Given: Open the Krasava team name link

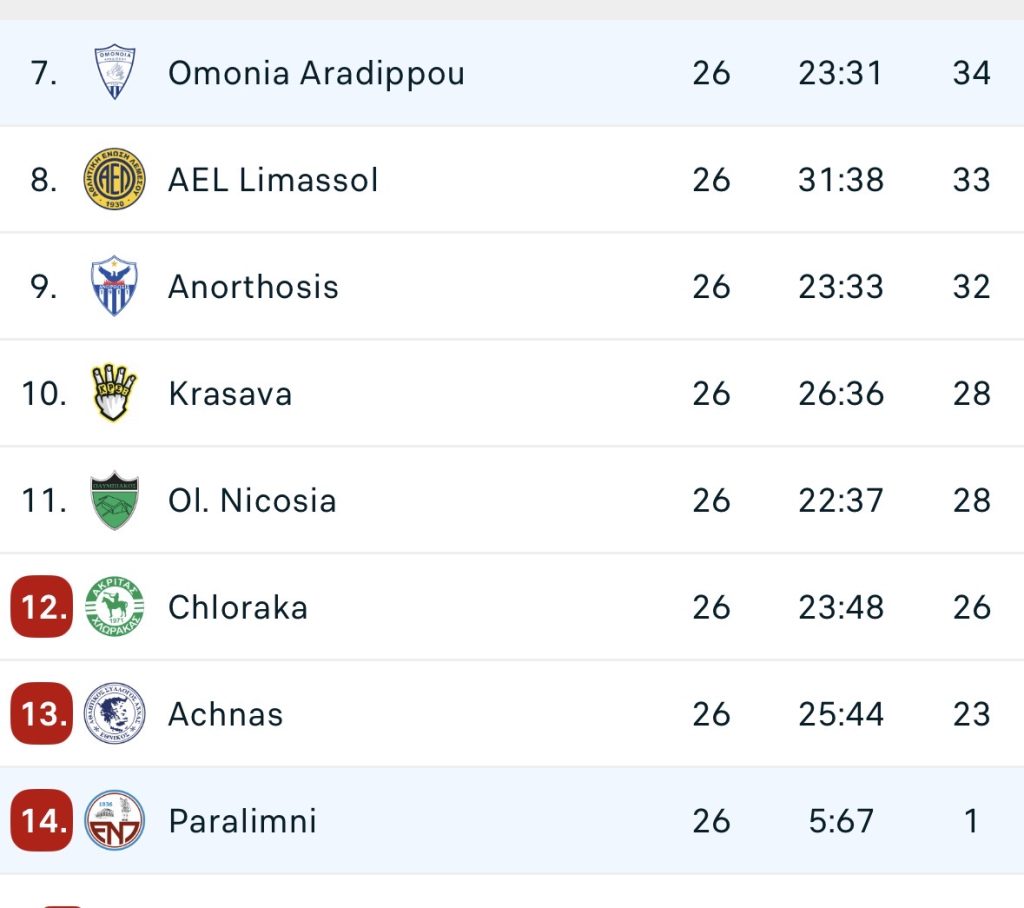Looking at the screenshot, I should [230, 394].
